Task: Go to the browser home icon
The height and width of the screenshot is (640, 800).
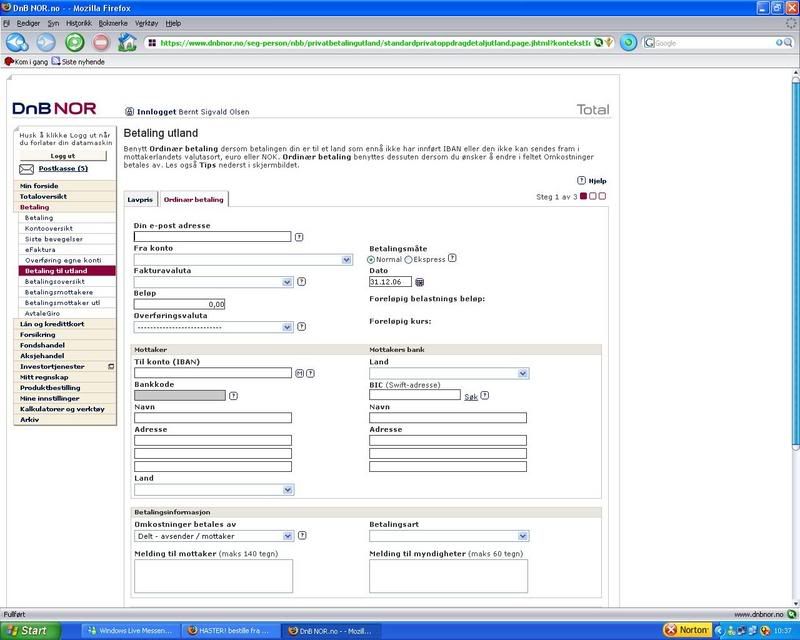Action: pyautogui.click(x=127, y=43)
